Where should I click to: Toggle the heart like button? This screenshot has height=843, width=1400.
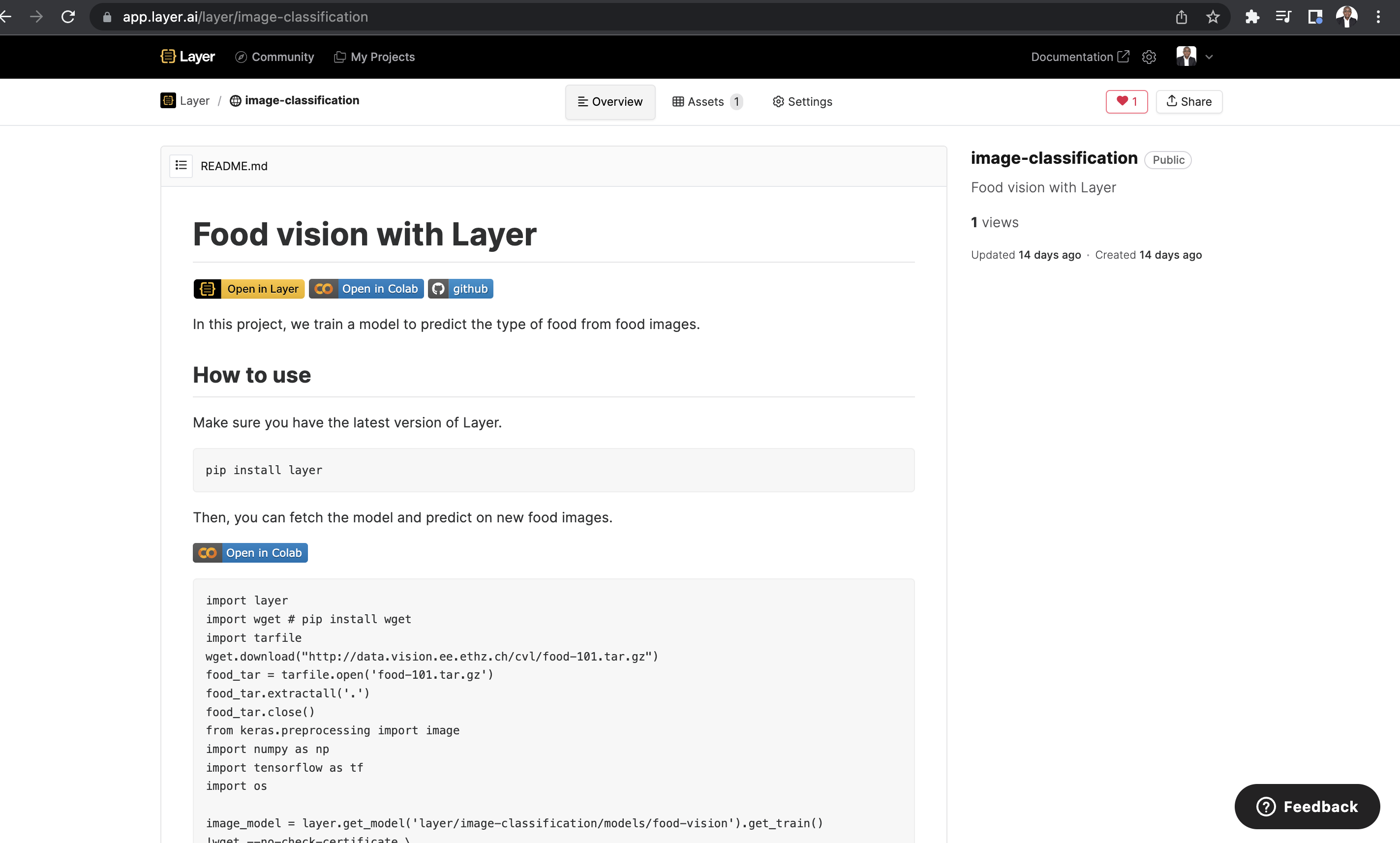pos(1126,101)
